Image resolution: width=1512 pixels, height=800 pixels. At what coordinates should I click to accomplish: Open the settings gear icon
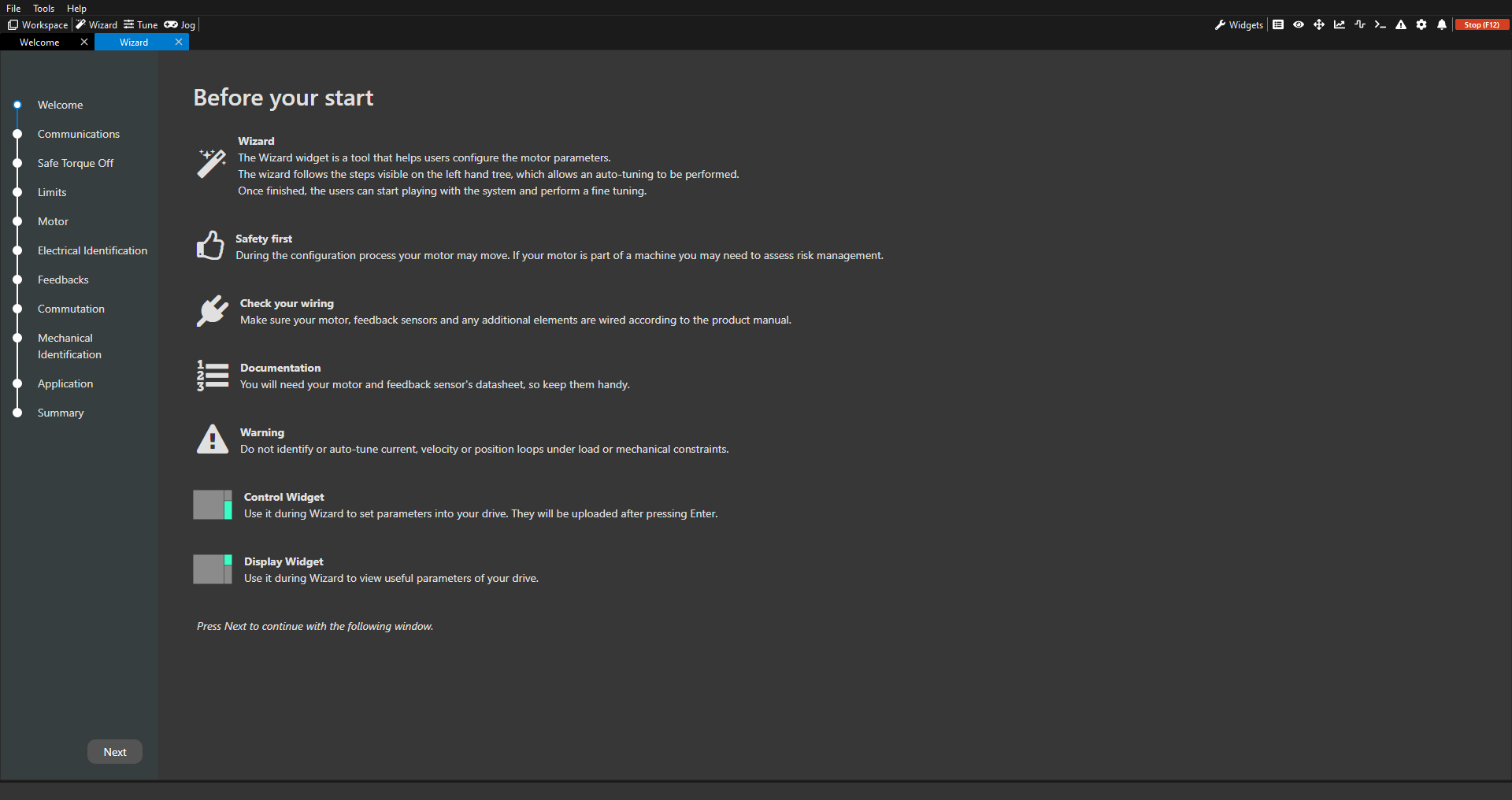coord(1421,24)
